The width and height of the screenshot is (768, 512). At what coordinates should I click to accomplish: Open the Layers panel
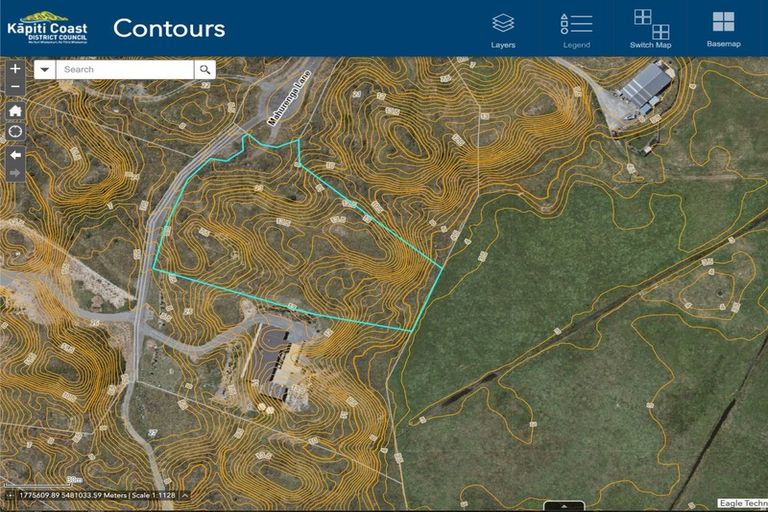point(503,31)
